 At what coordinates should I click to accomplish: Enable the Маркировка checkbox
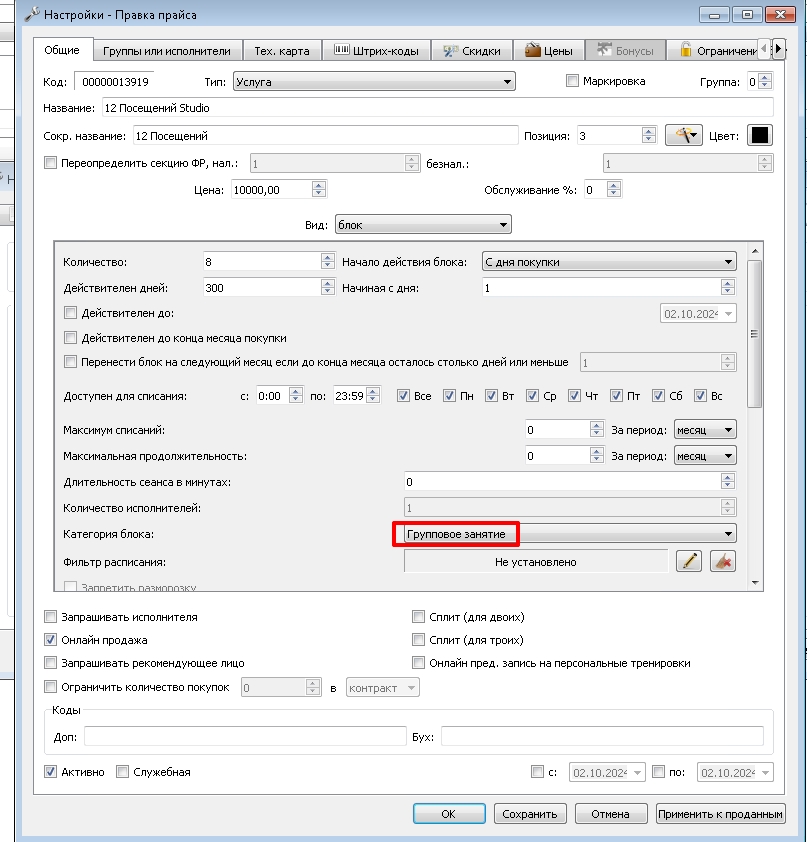coord(572,81)
